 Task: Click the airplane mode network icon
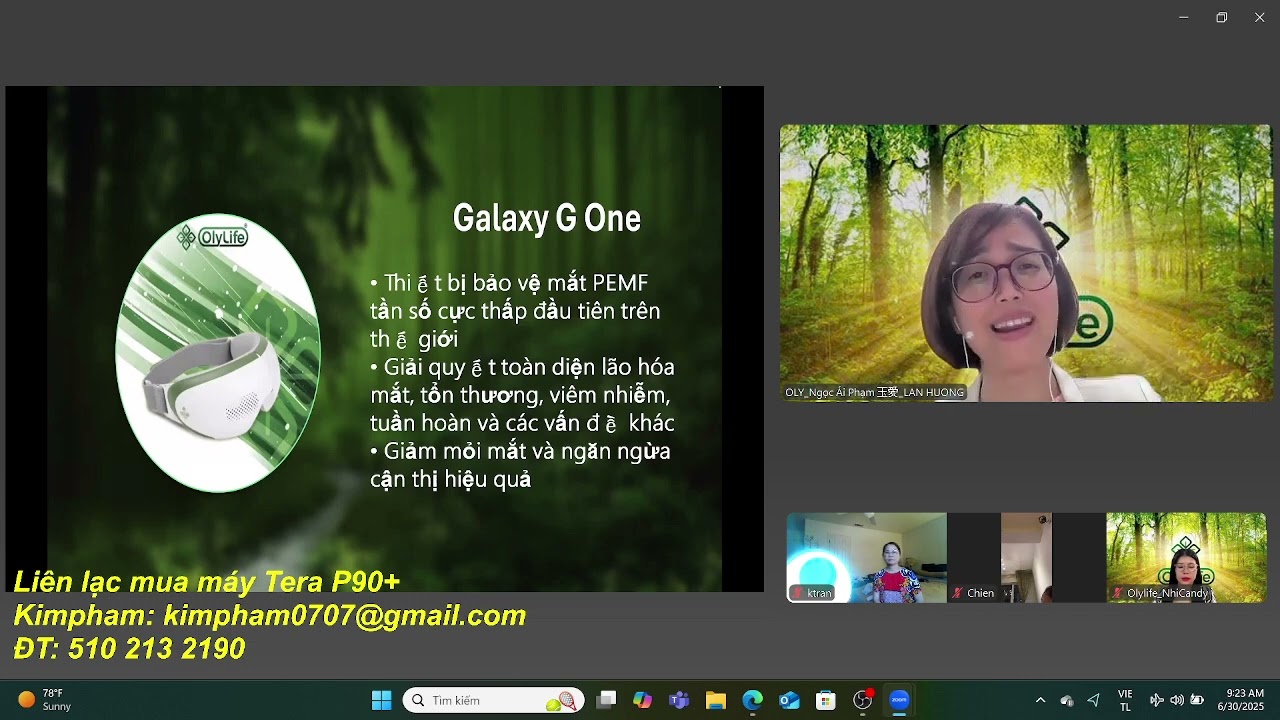pyautogui.click(x=1156, y=700)
